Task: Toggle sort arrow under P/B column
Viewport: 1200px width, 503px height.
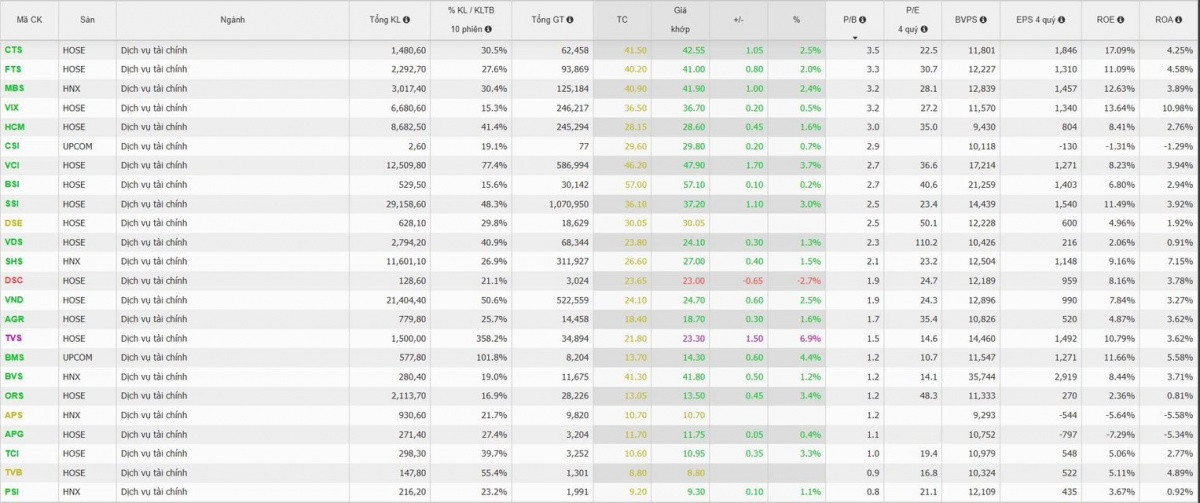Action: 853,37
